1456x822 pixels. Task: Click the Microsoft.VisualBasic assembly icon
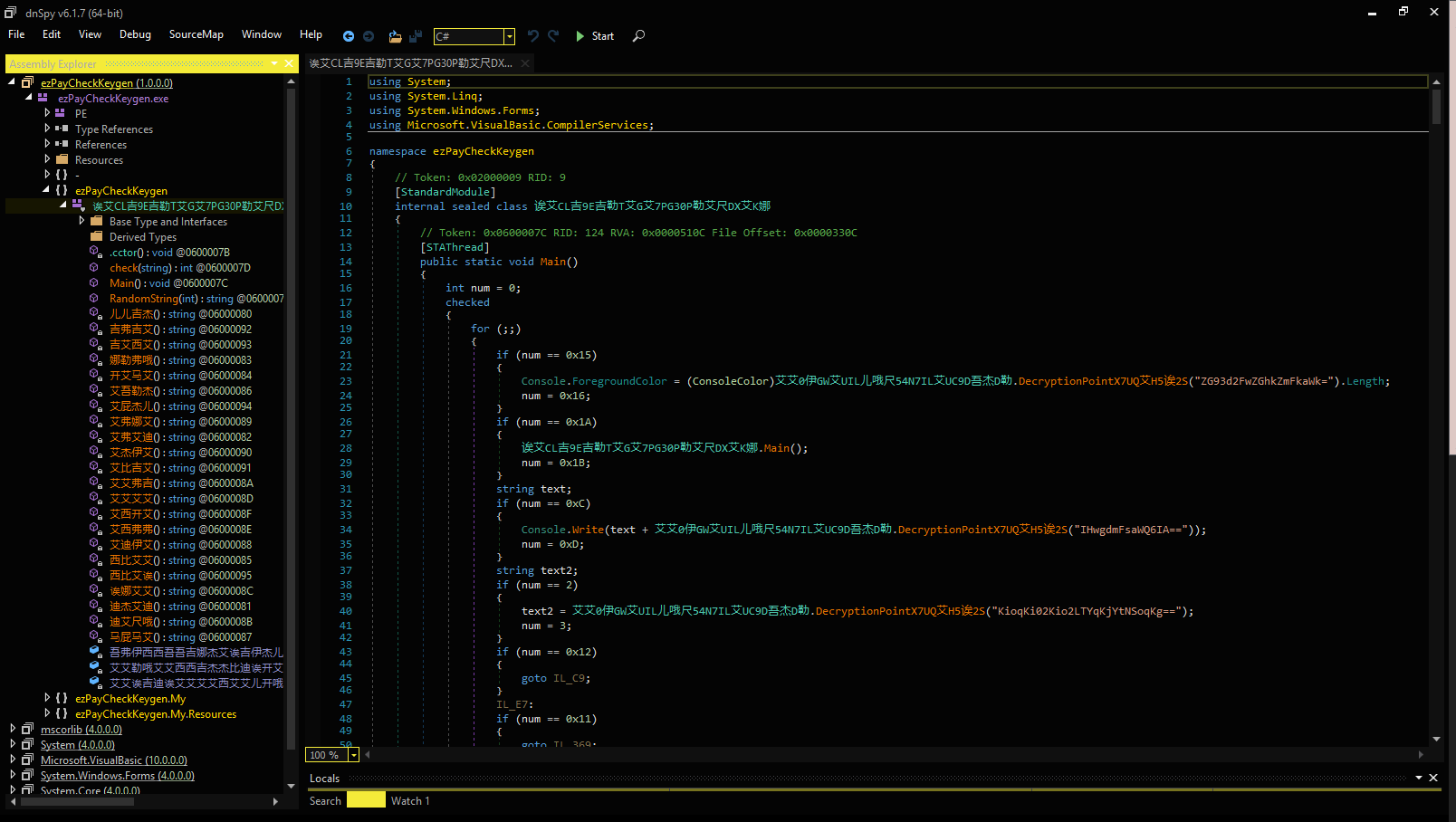click(28, 760)
